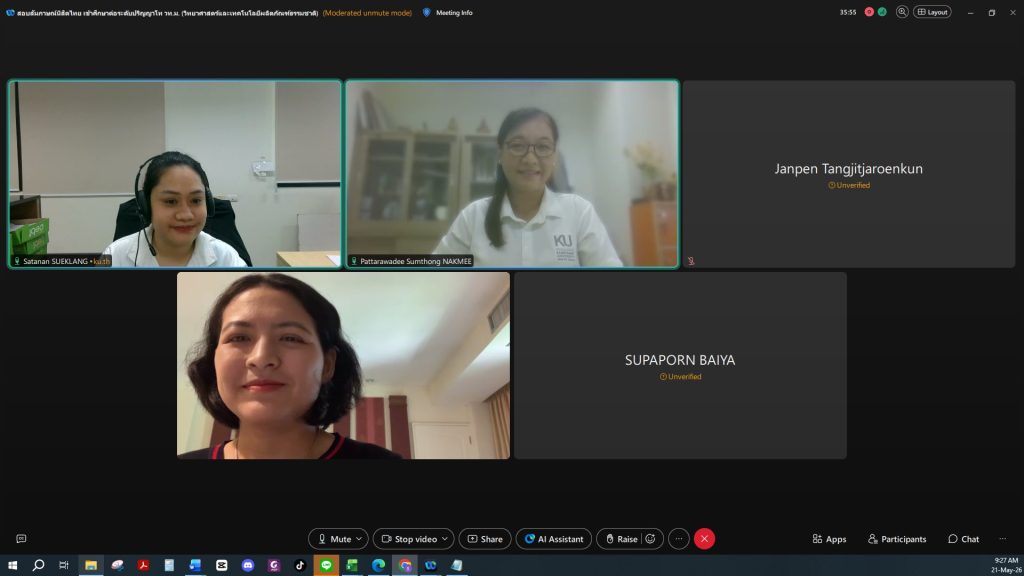The width and height of the screenshot is (1024, 576).
Task: Stop video camera
Action: pos(409,539)
